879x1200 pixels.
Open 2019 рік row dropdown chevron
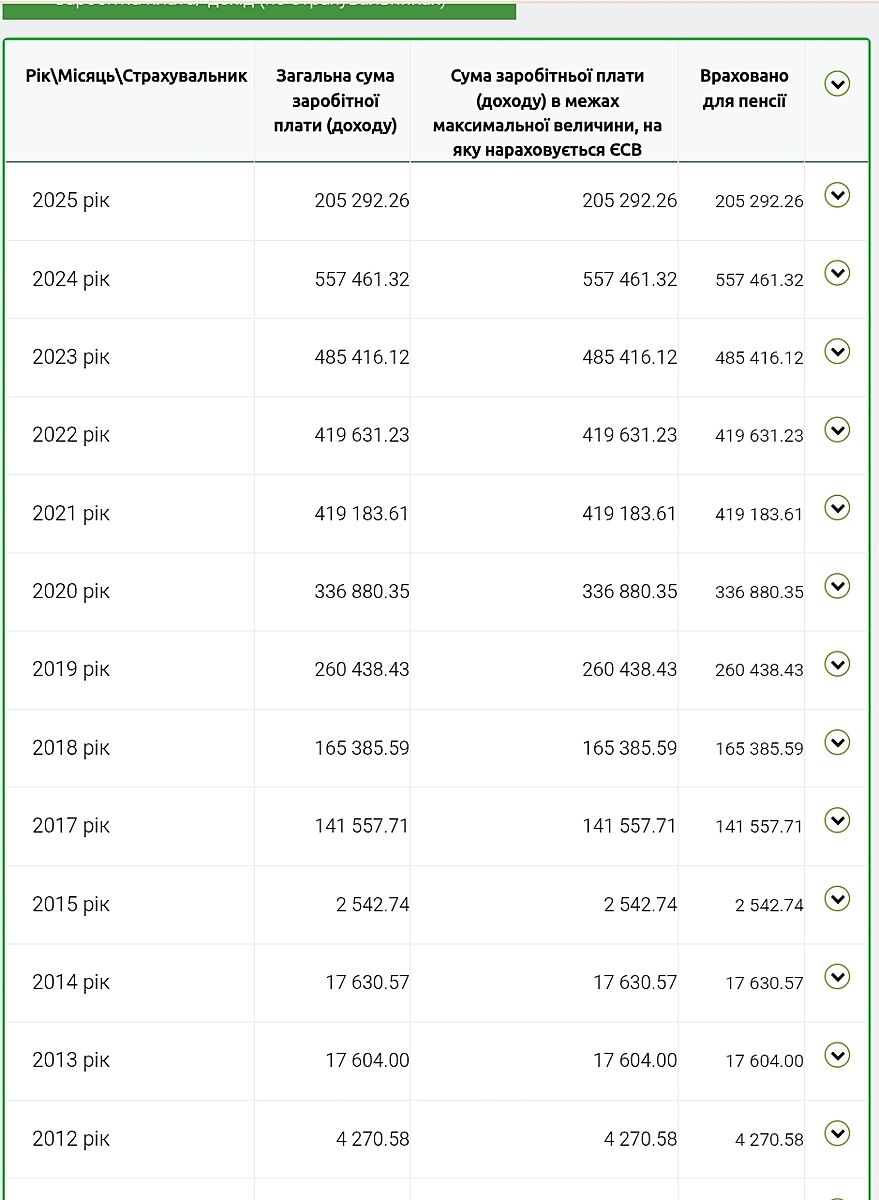coord(837,664)
